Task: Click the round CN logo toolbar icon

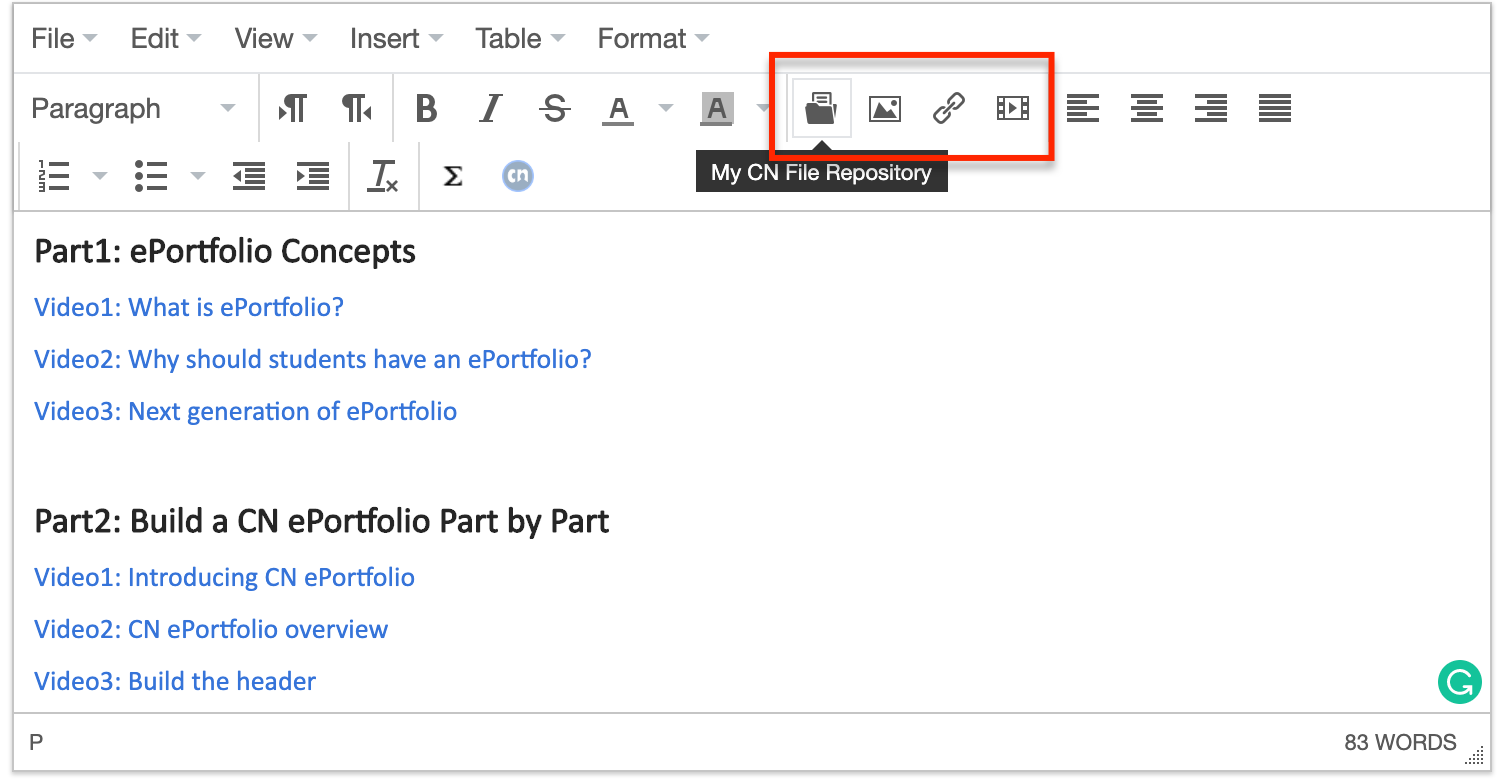Action: click(x=517, y=176)
